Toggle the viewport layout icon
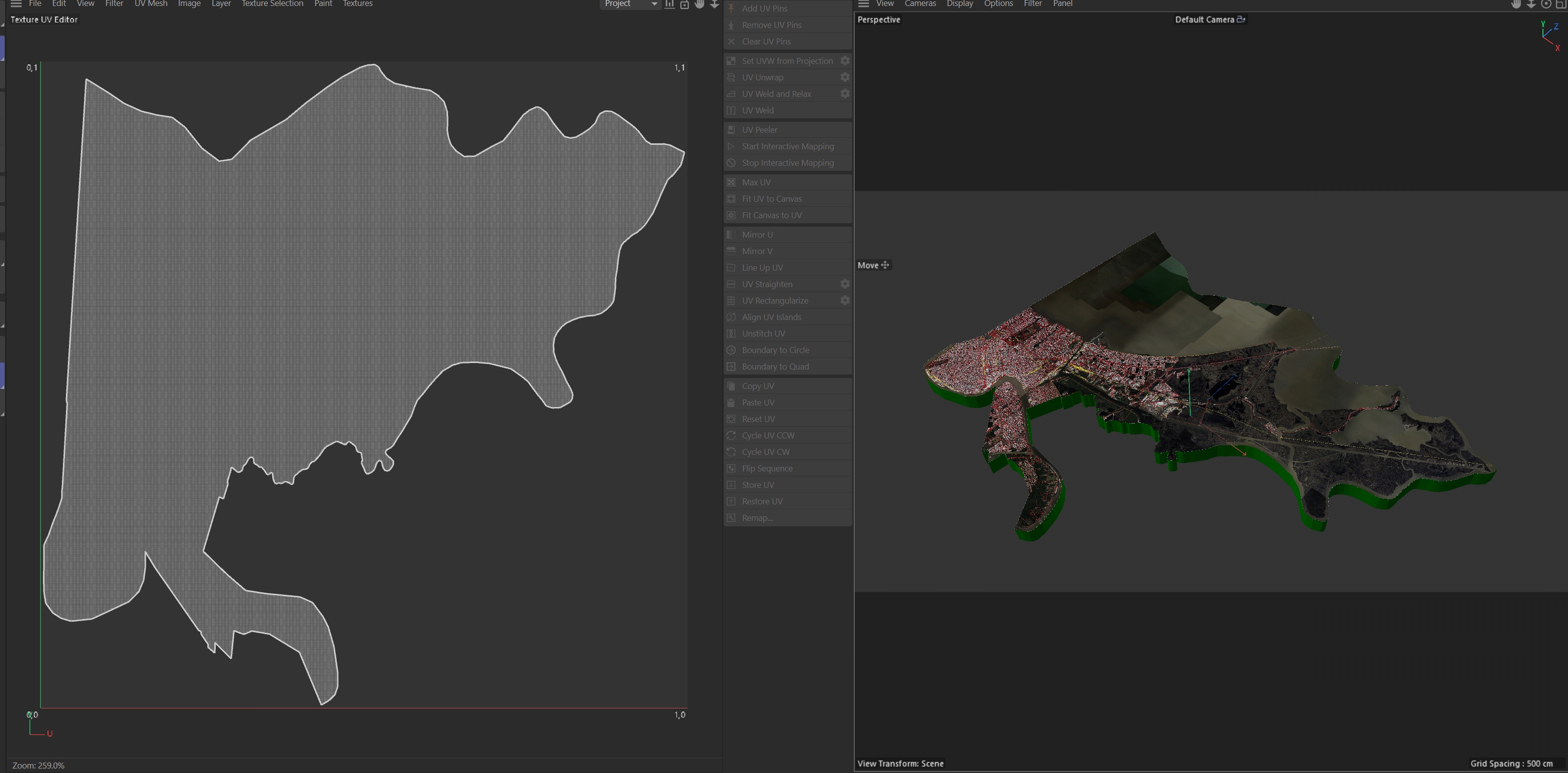Image resolution: width=1568 pixels, height=773 pixels. click(x=1562, y=3)
